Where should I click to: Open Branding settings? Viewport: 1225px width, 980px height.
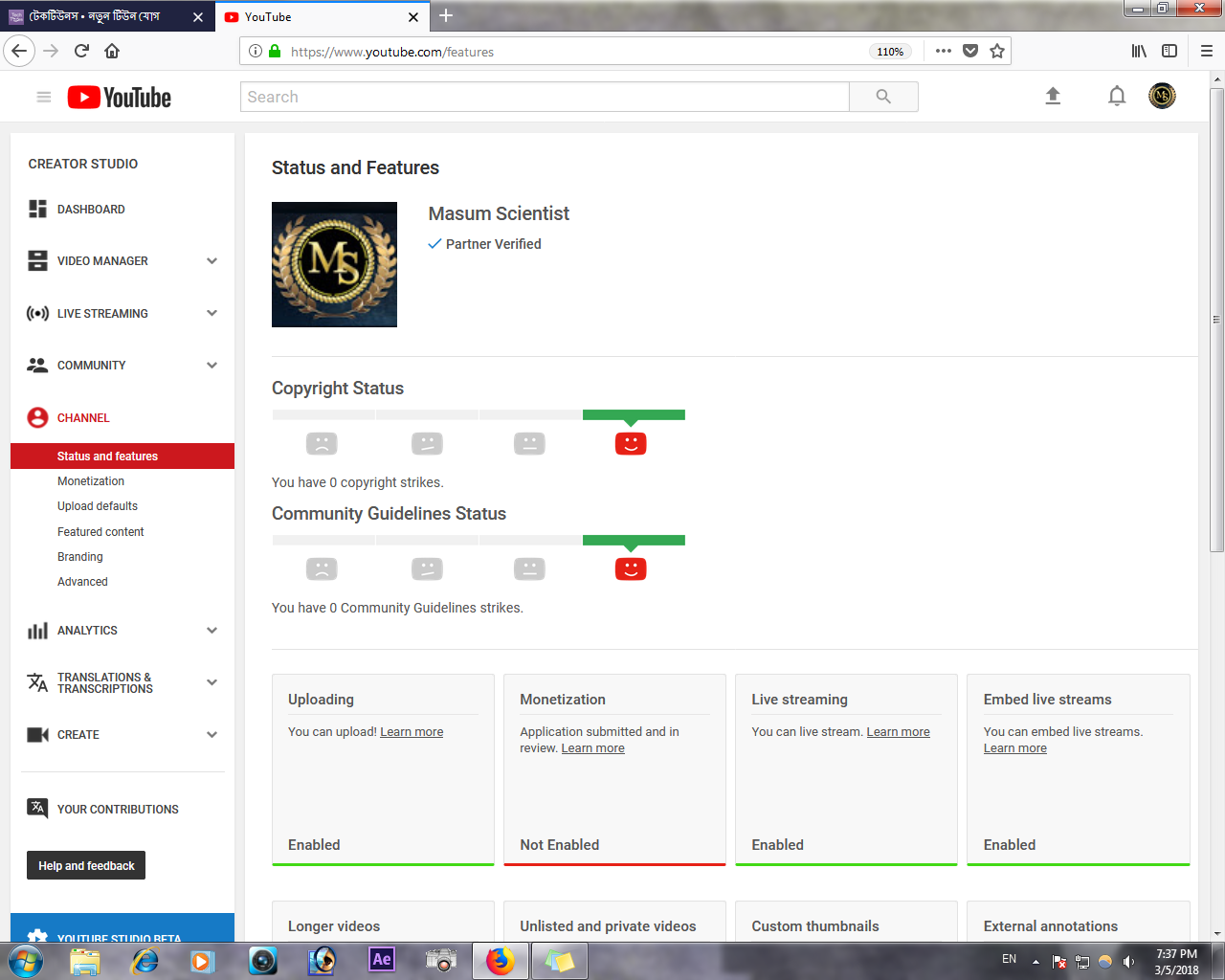point(80,557)
